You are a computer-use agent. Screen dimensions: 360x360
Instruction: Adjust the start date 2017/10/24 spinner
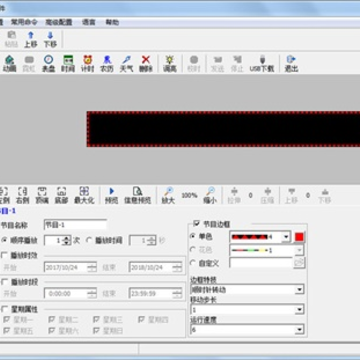(x=92, y=267)
